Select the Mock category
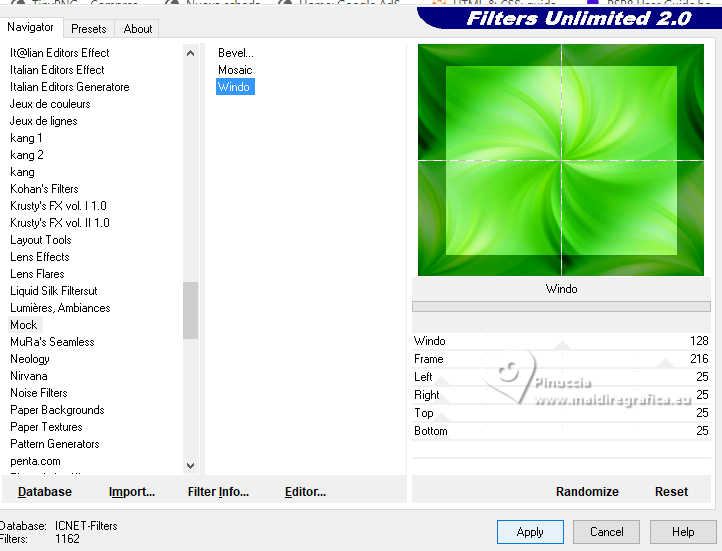This screenshot has height=551, width=722. (x=23, y=325)
